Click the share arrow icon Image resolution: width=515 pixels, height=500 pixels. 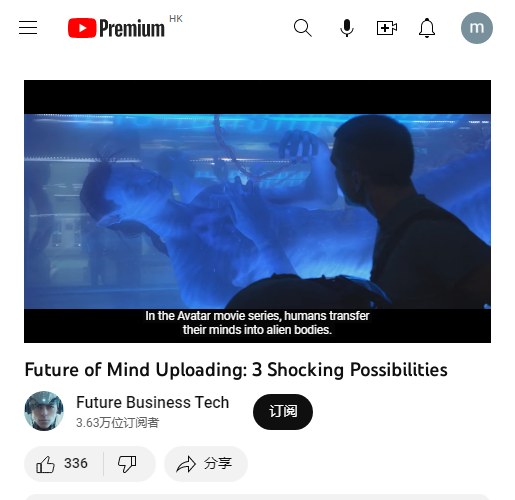[x=186, y=464]
